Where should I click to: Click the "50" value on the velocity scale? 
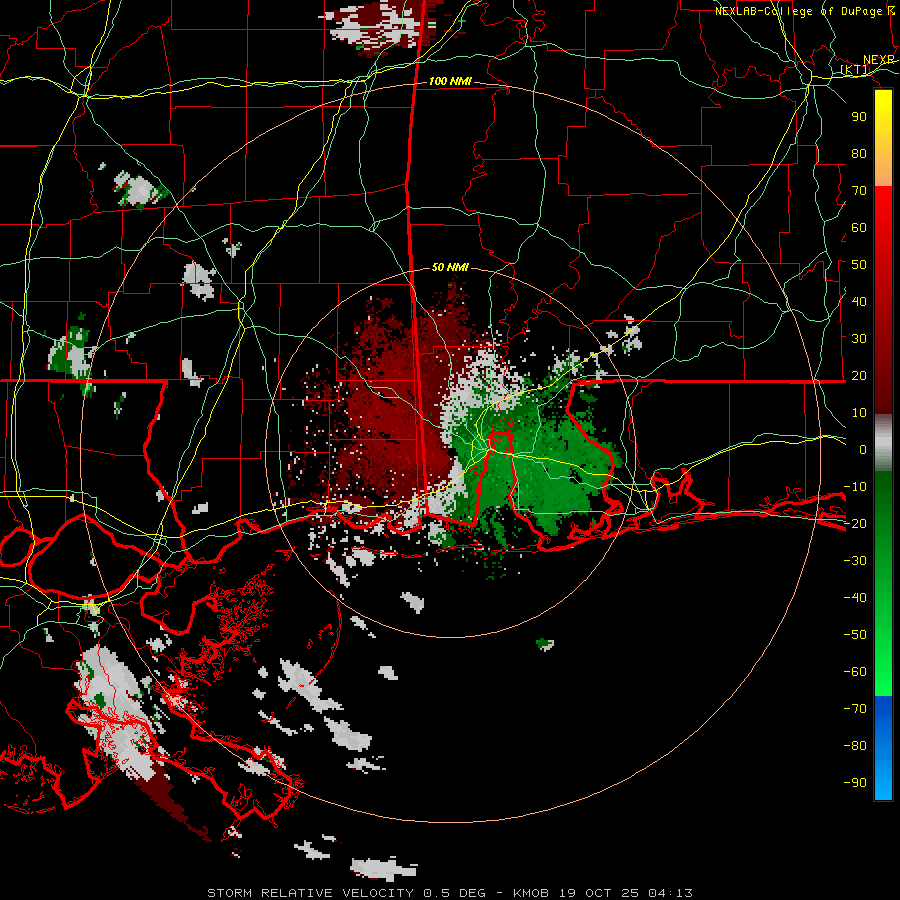pyautogui.click(x=859, y=265)
